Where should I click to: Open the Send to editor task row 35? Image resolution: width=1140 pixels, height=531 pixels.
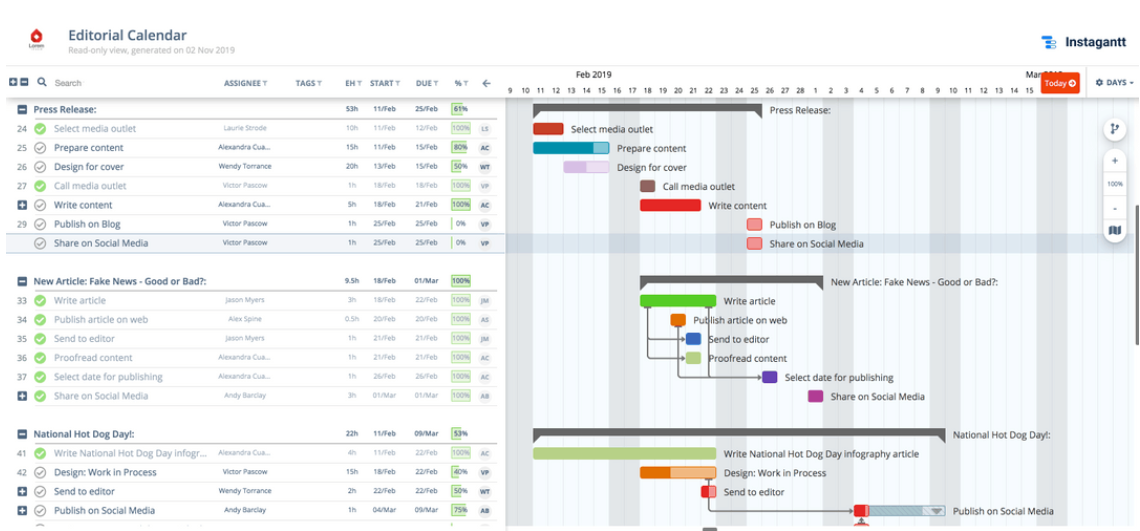(84, 339)
